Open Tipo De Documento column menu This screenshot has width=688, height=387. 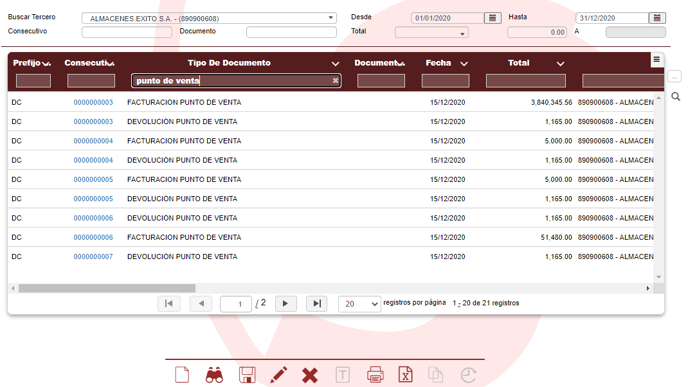335,64
